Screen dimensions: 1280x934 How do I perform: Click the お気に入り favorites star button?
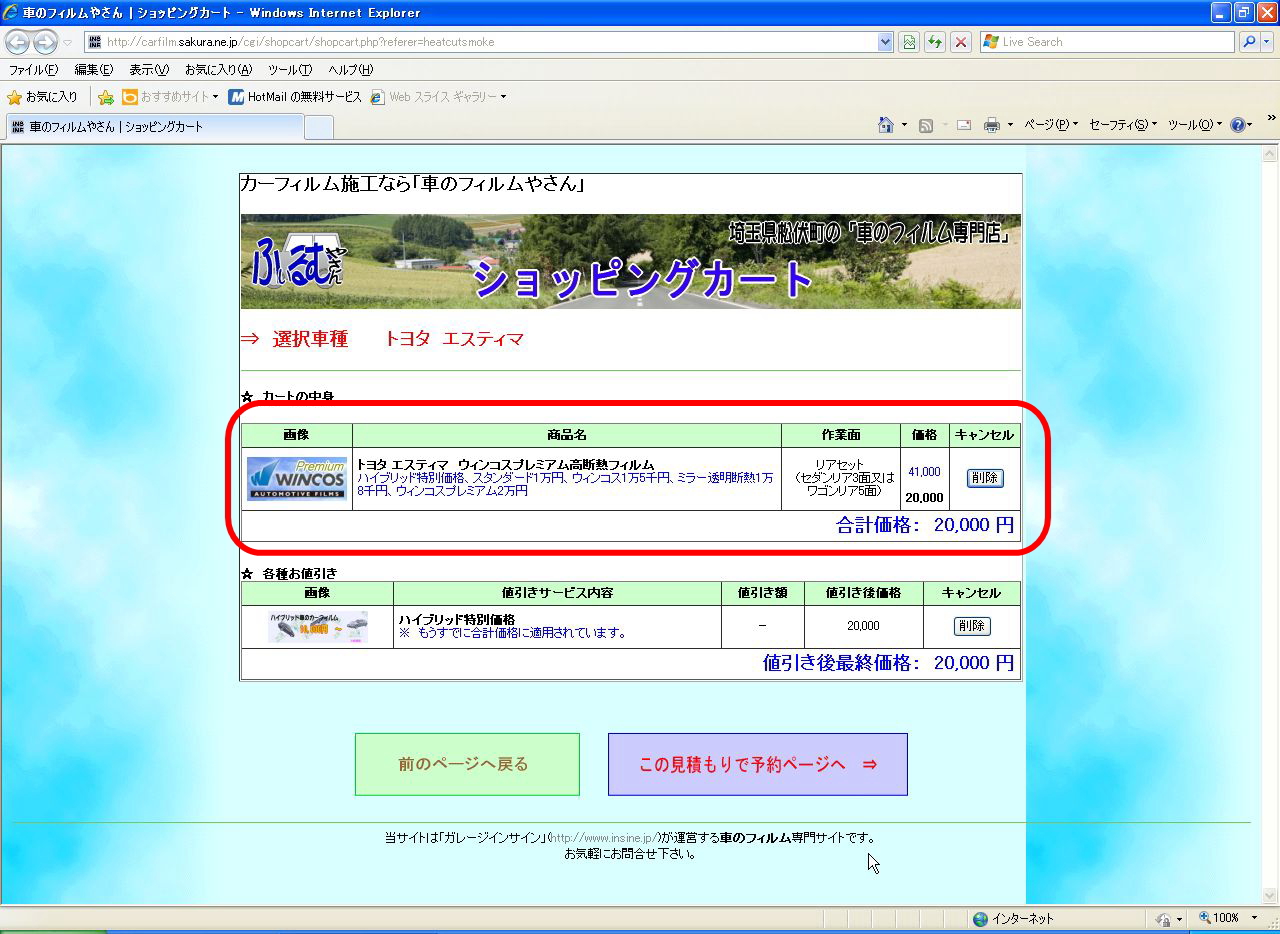tap(42, 97)
